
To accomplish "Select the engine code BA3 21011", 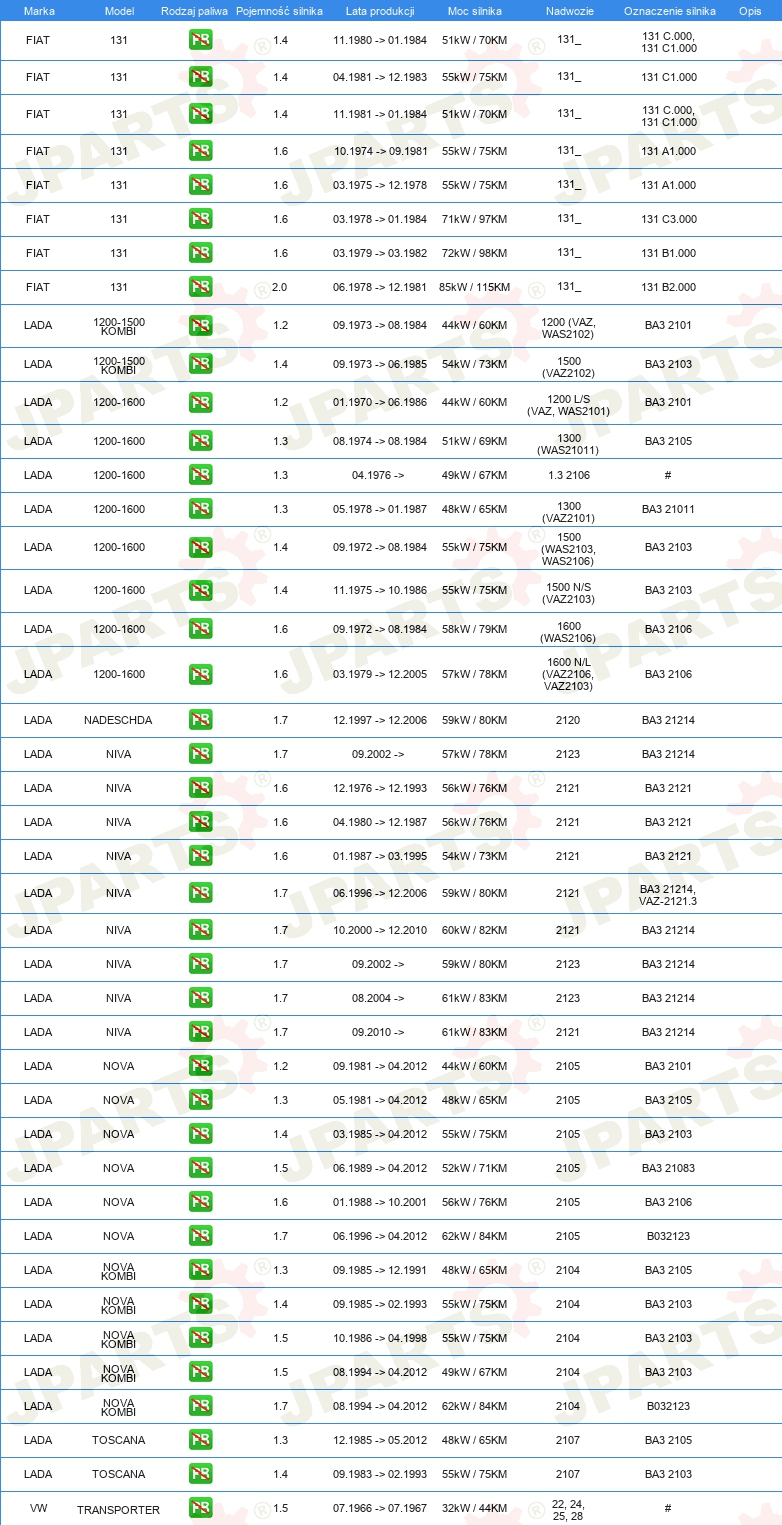I will pos(669,509).
